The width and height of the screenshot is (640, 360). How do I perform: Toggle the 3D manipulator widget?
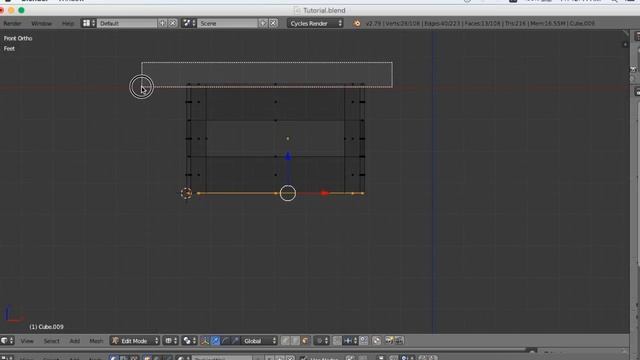click(x=205, y=341)
